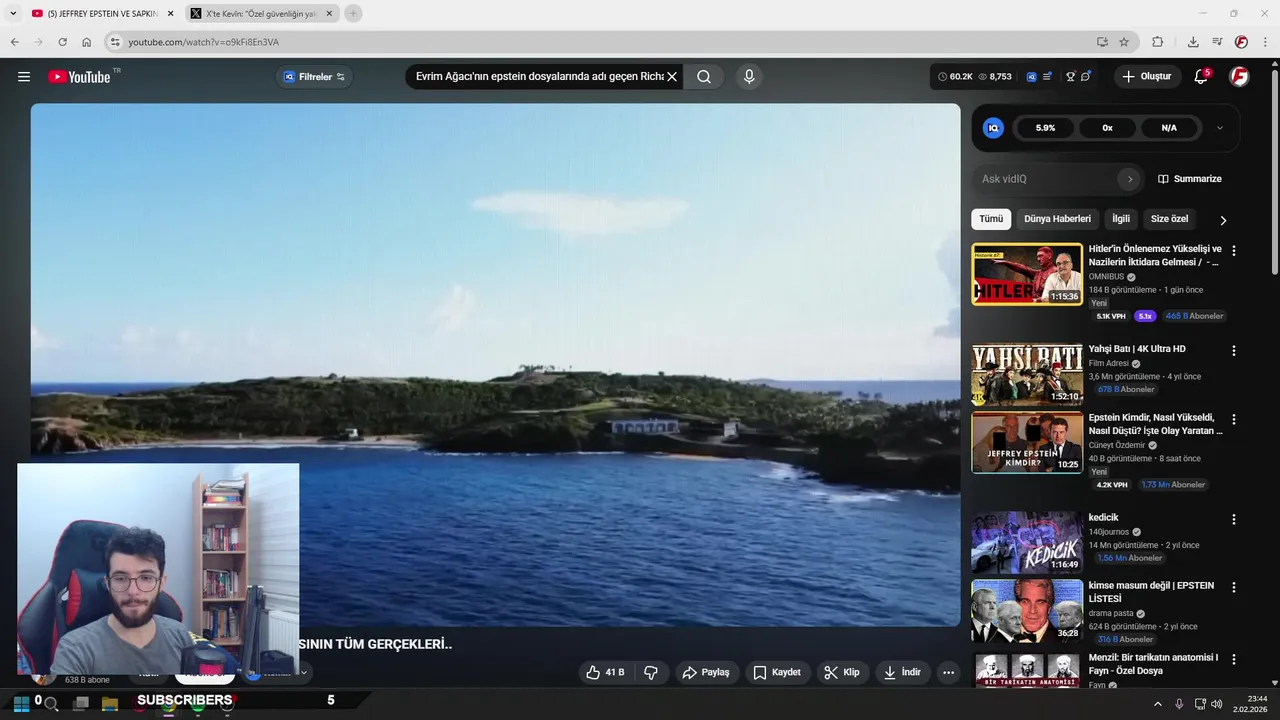Open options menu for kimse masum değil video

pyautogui.click(x=1233, y=587)
